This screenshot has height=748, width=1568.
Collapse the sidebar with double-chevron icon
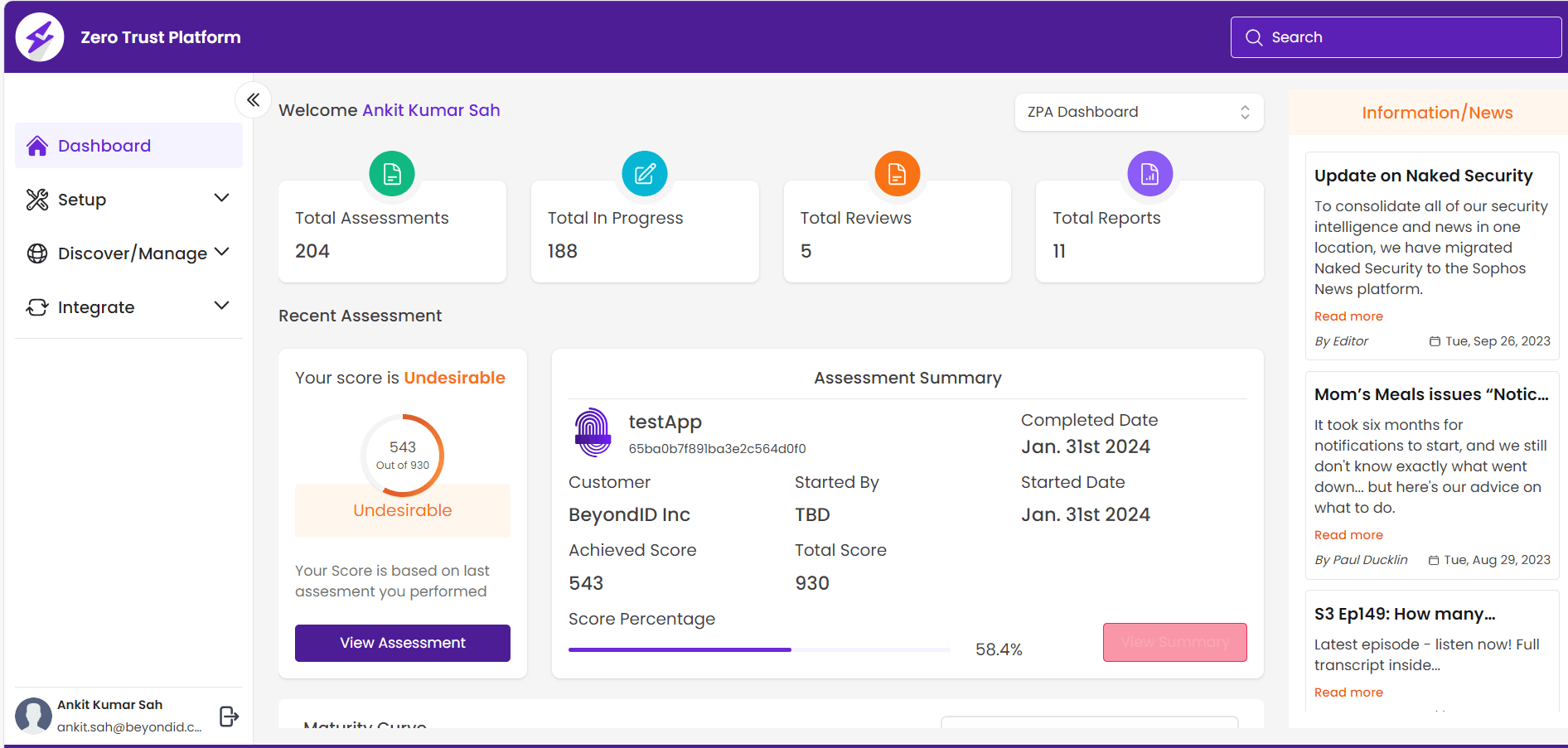[x=254, y=100]
